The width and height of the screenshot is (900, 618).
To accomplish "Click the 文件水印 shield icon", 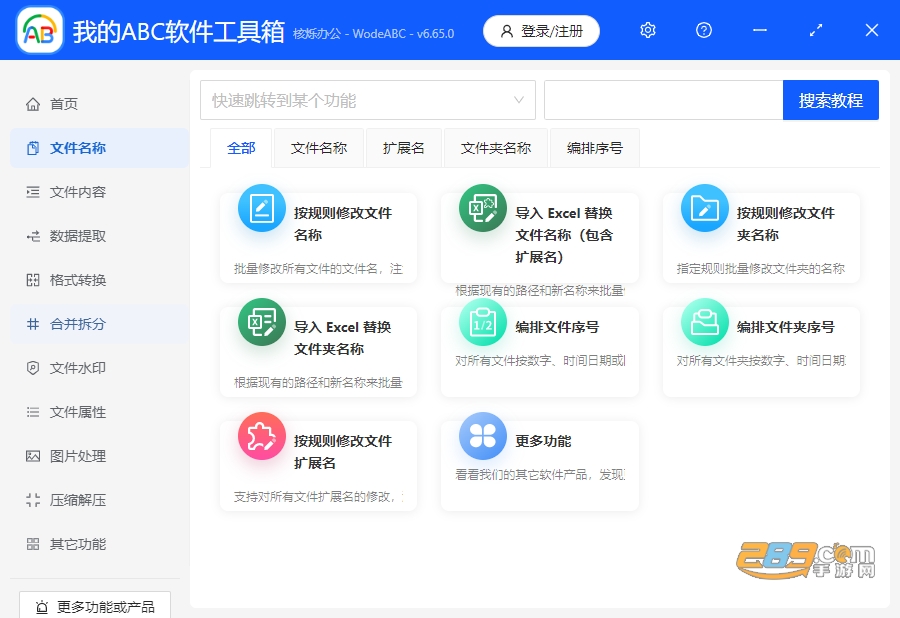I will tap(33, 368).
